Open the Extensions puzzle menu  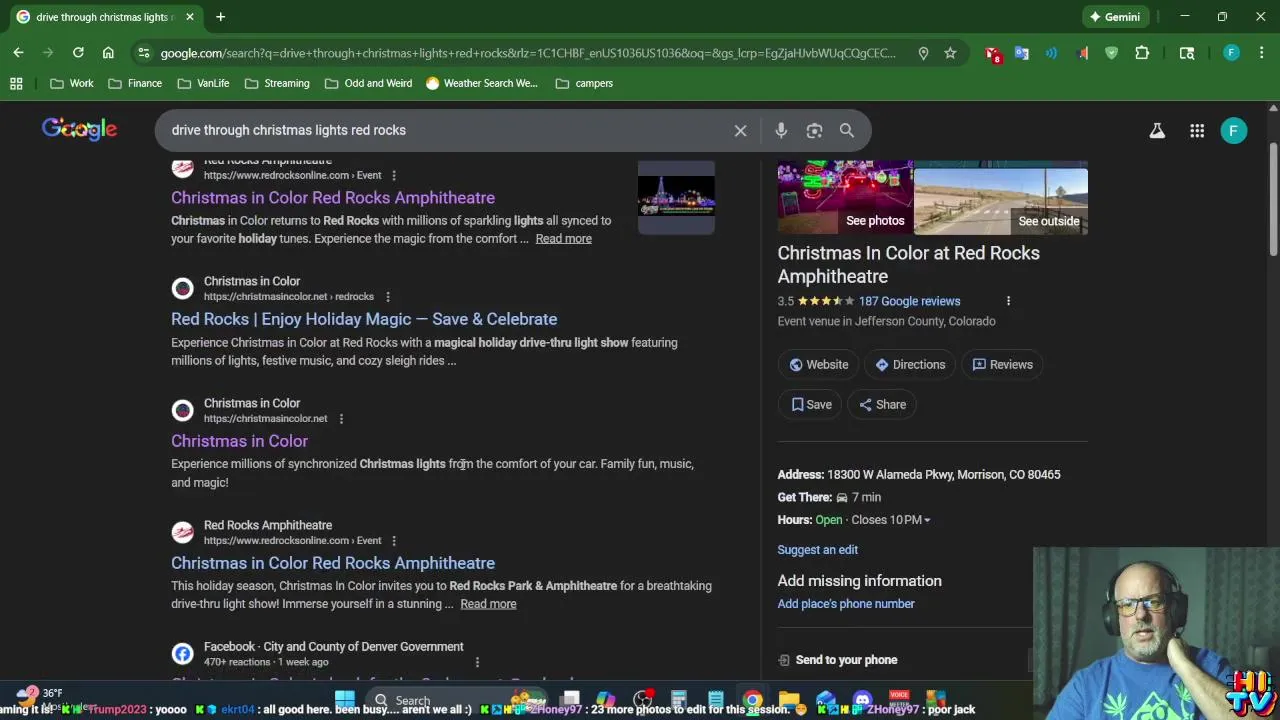tap(1142, 53)
